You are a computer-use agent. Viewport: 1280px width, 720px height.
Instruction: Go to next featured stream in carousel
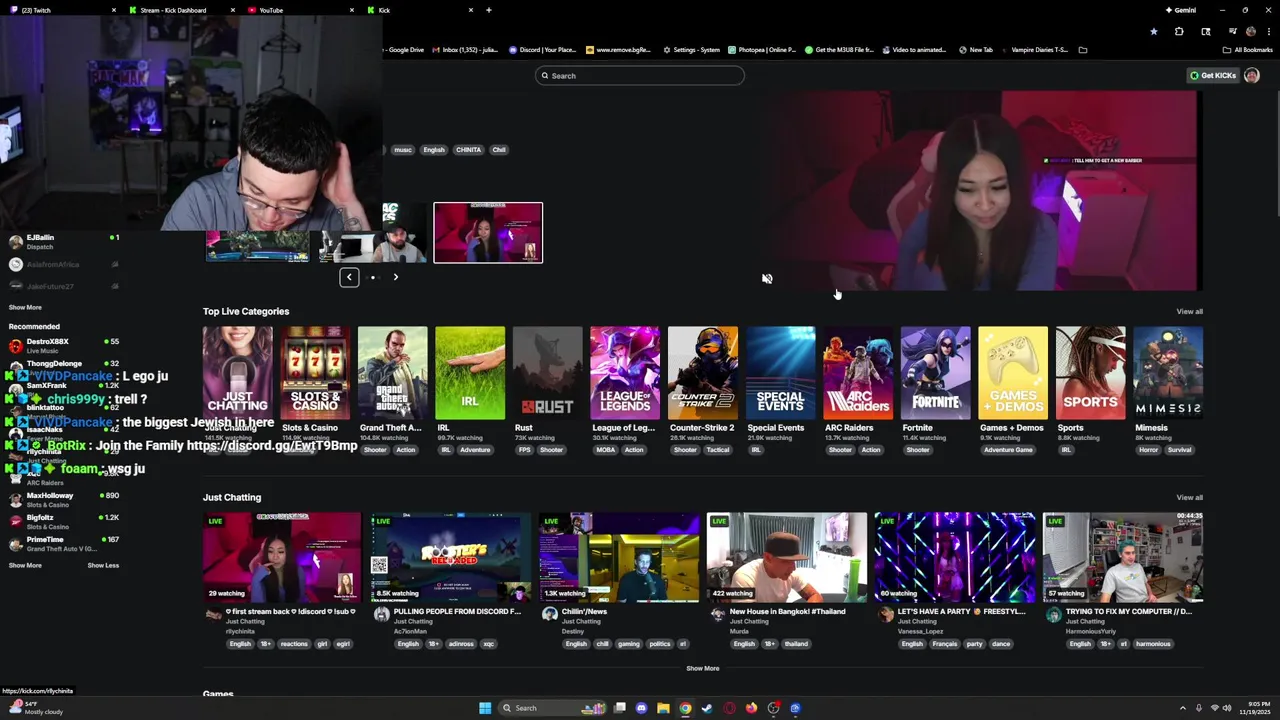pyautogui.click(x=395, y=277)
